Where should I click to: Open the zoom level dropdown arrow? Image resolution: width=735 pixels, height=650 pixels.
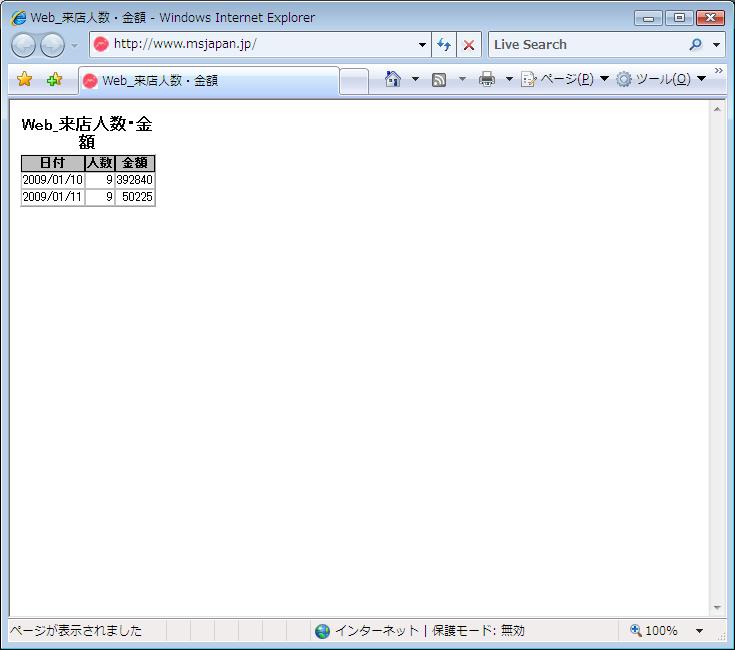(x=699, y=631)
